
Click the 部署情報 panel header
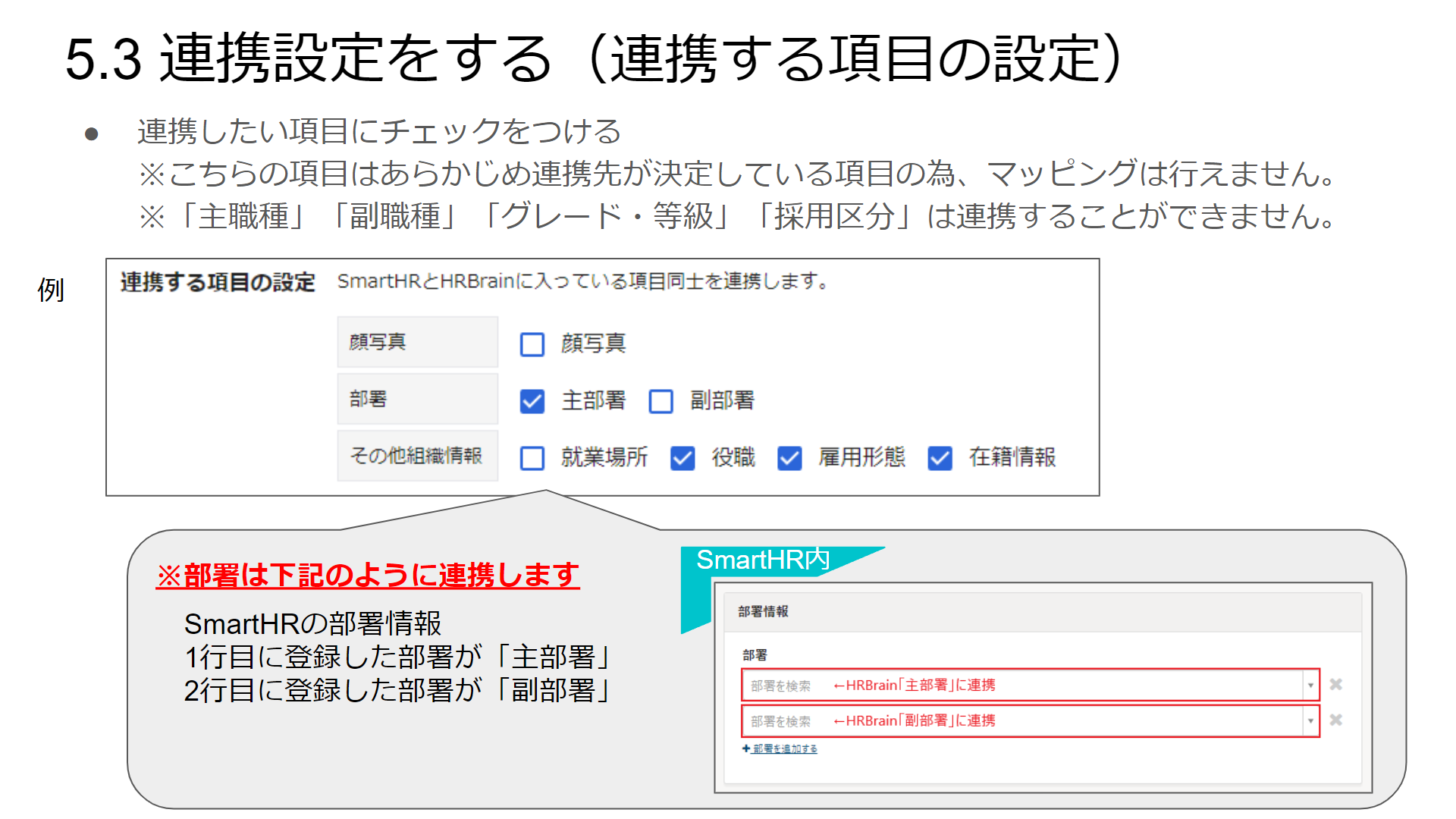(1043, 612)
